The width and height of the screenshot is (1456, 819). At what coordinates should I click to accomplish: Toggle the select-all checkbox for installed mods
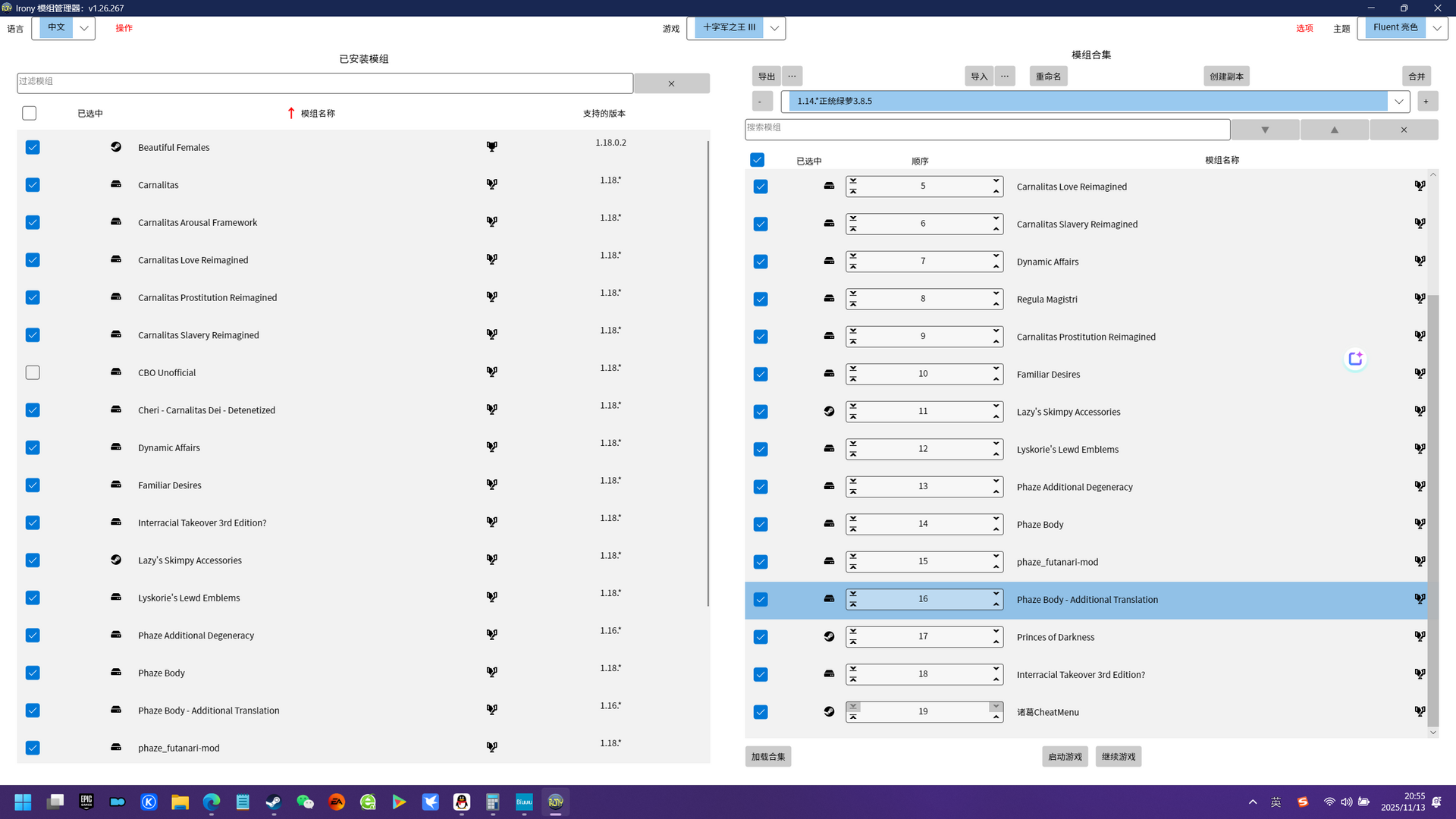point(30,113)
